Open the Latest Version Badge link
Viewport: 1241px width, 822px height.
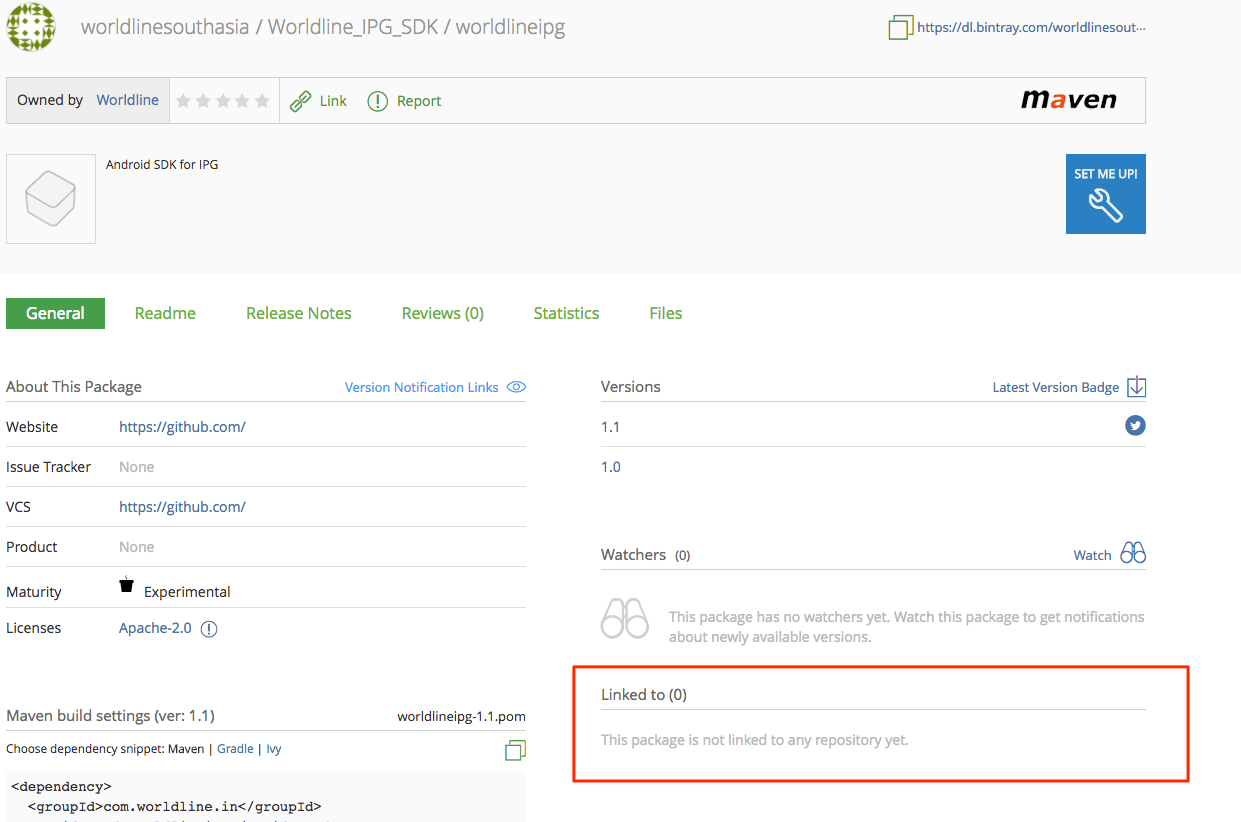pyautogui.click(x=1056, y=387)
